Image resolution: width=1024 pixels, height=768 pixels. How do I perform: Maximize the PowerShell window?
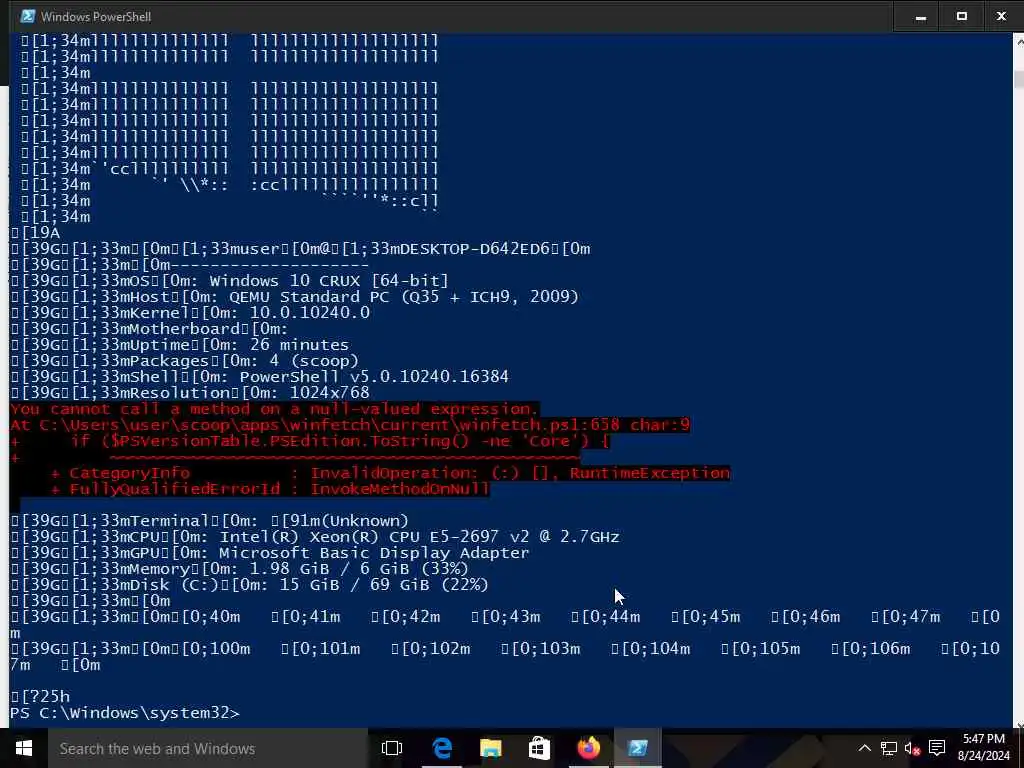pyautogui.click(x=961, y=16)
